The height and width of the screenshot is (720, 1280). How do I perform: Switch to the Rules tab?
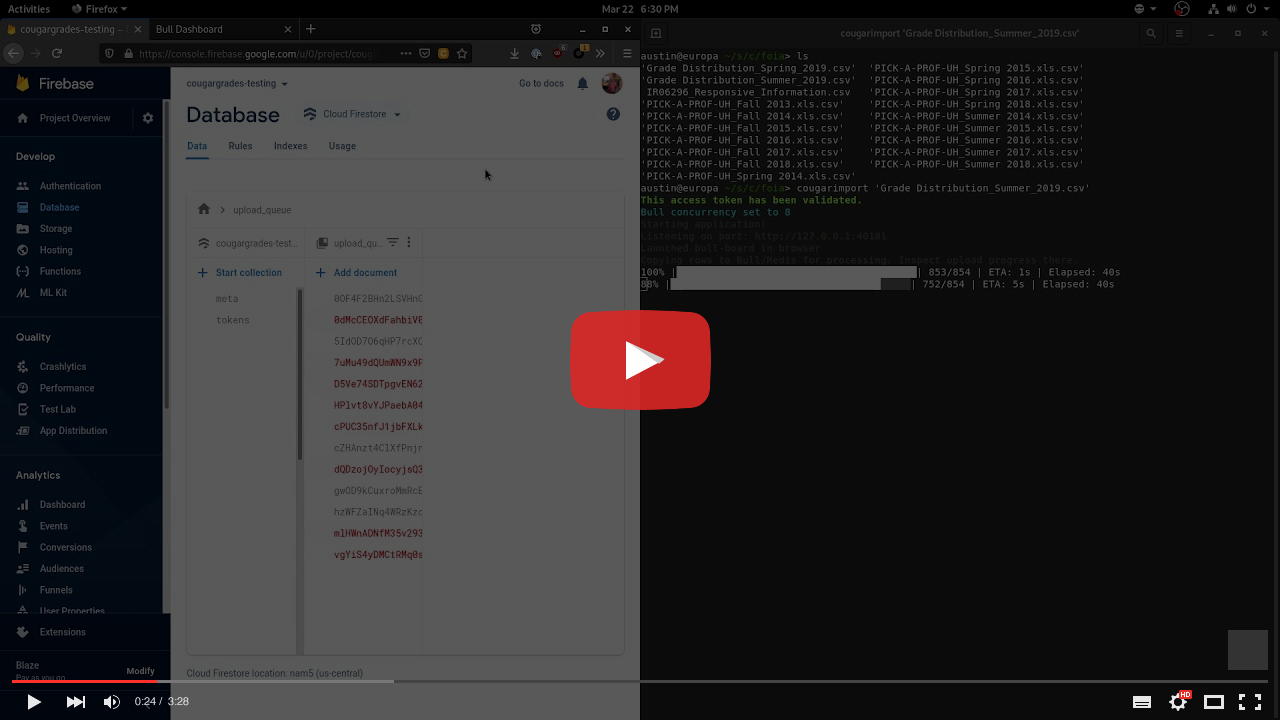point(240,146)
